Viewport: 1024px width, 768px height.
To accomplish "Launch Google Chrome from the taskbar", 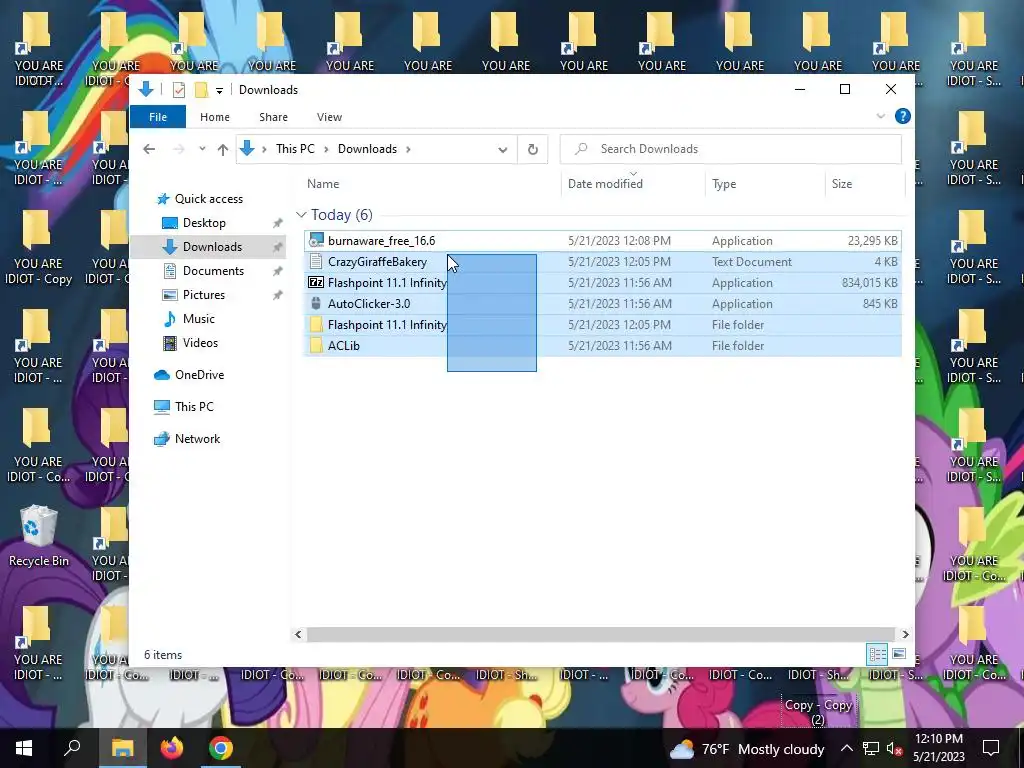I will (x=221, y=748).
